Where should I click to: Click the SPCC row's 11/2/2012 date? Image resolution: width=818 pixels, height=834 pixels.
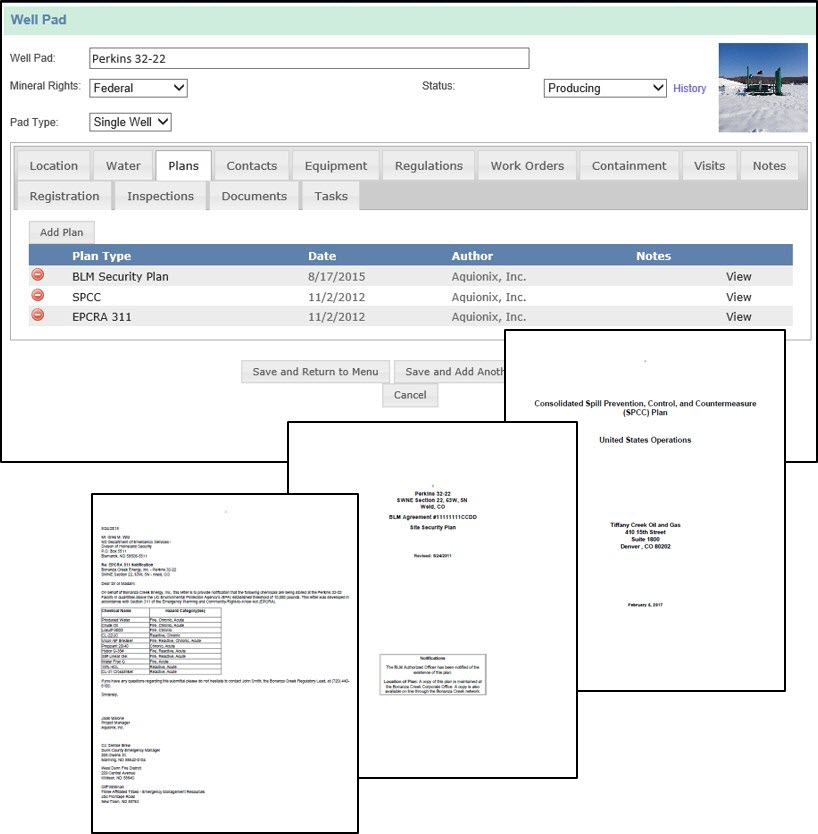[337, 297]
